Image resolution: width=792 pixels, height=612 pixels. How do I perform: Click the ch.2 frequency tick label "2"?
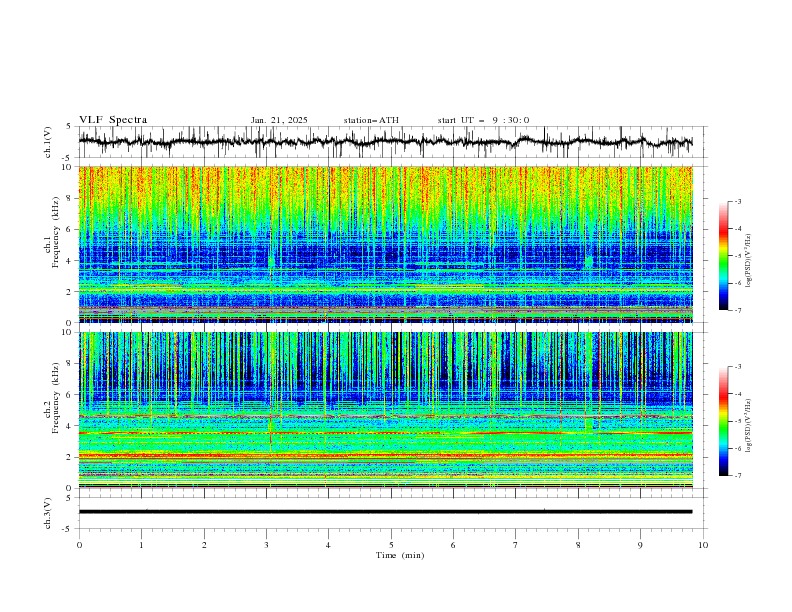[x=70, y=457]
